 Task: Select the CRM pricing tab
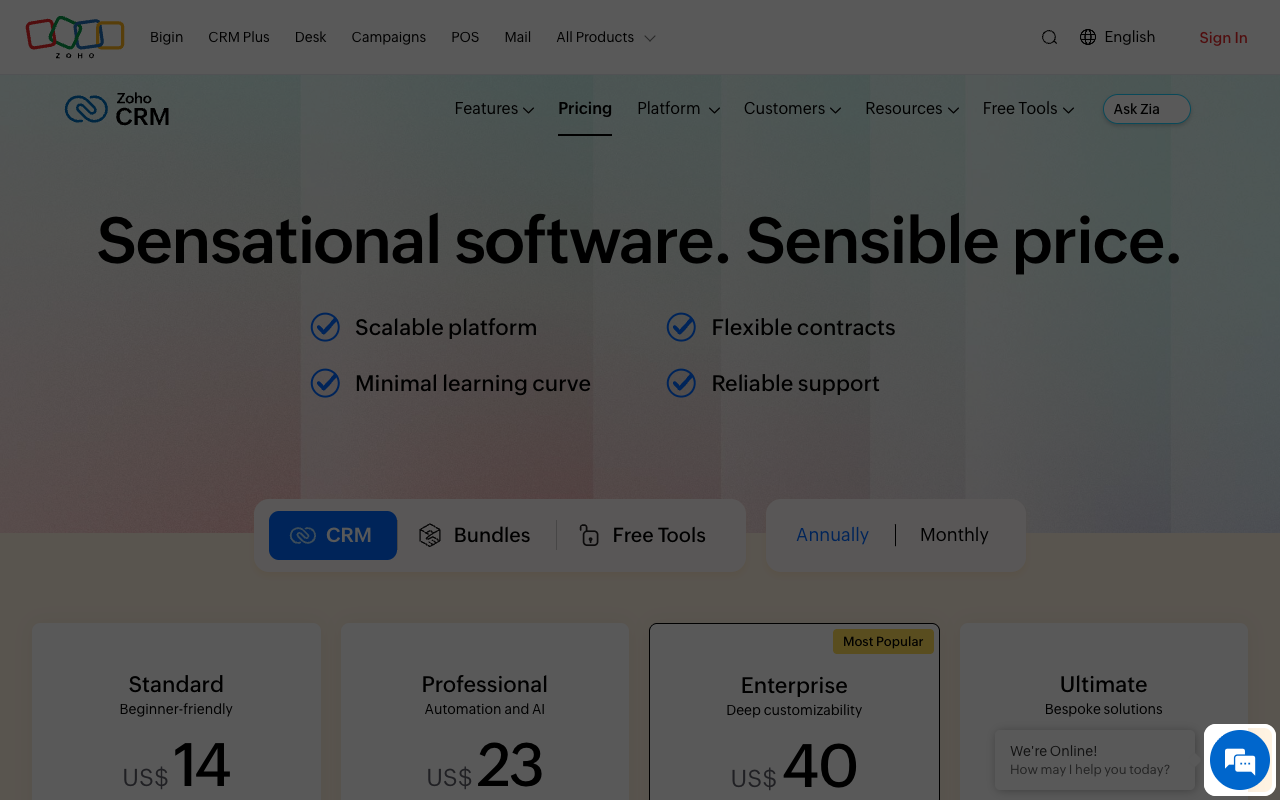(333, 535)
